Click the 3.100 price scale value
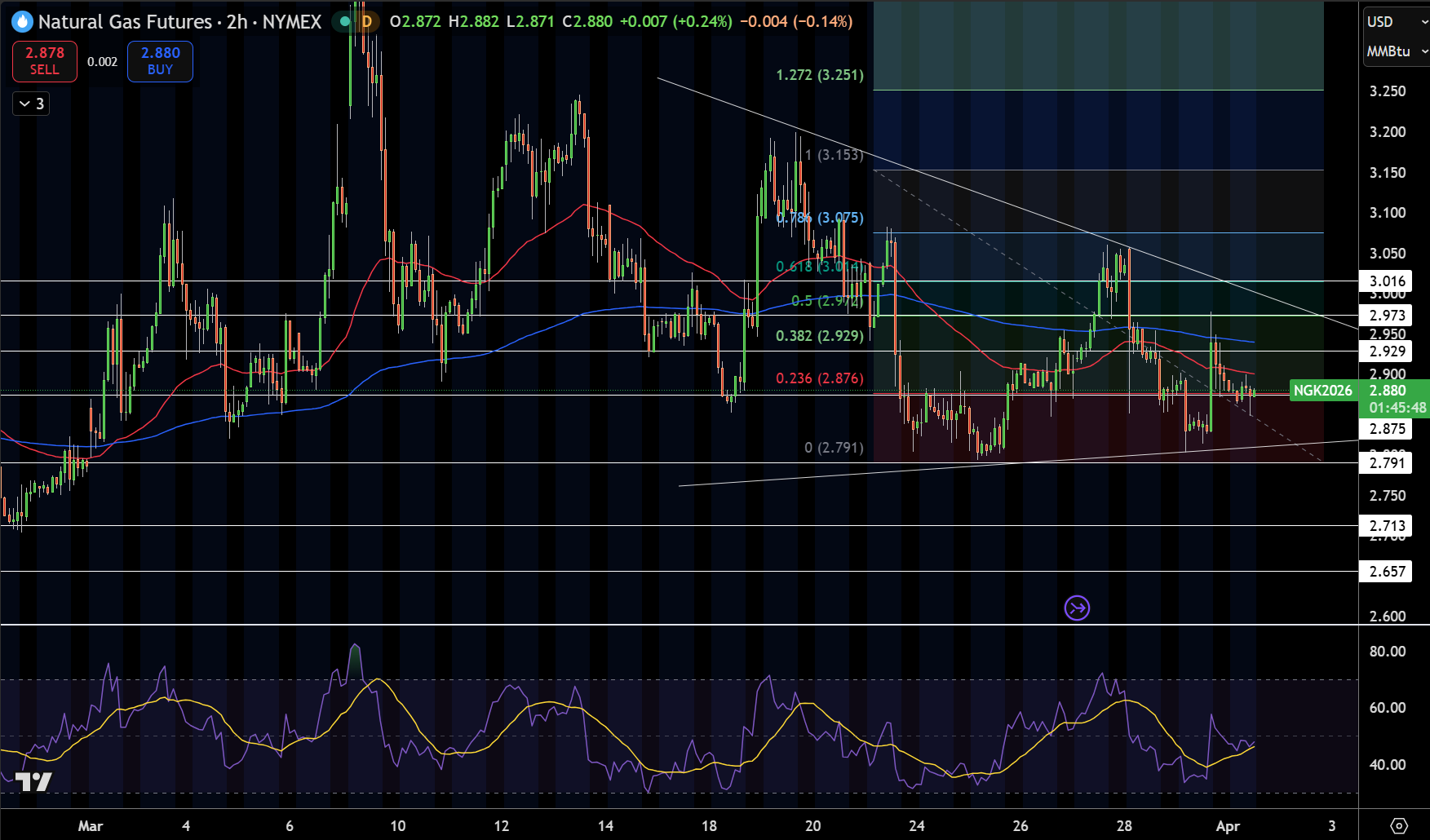The width and height of the screenshot is (1430, 840). click(1388, 213)
